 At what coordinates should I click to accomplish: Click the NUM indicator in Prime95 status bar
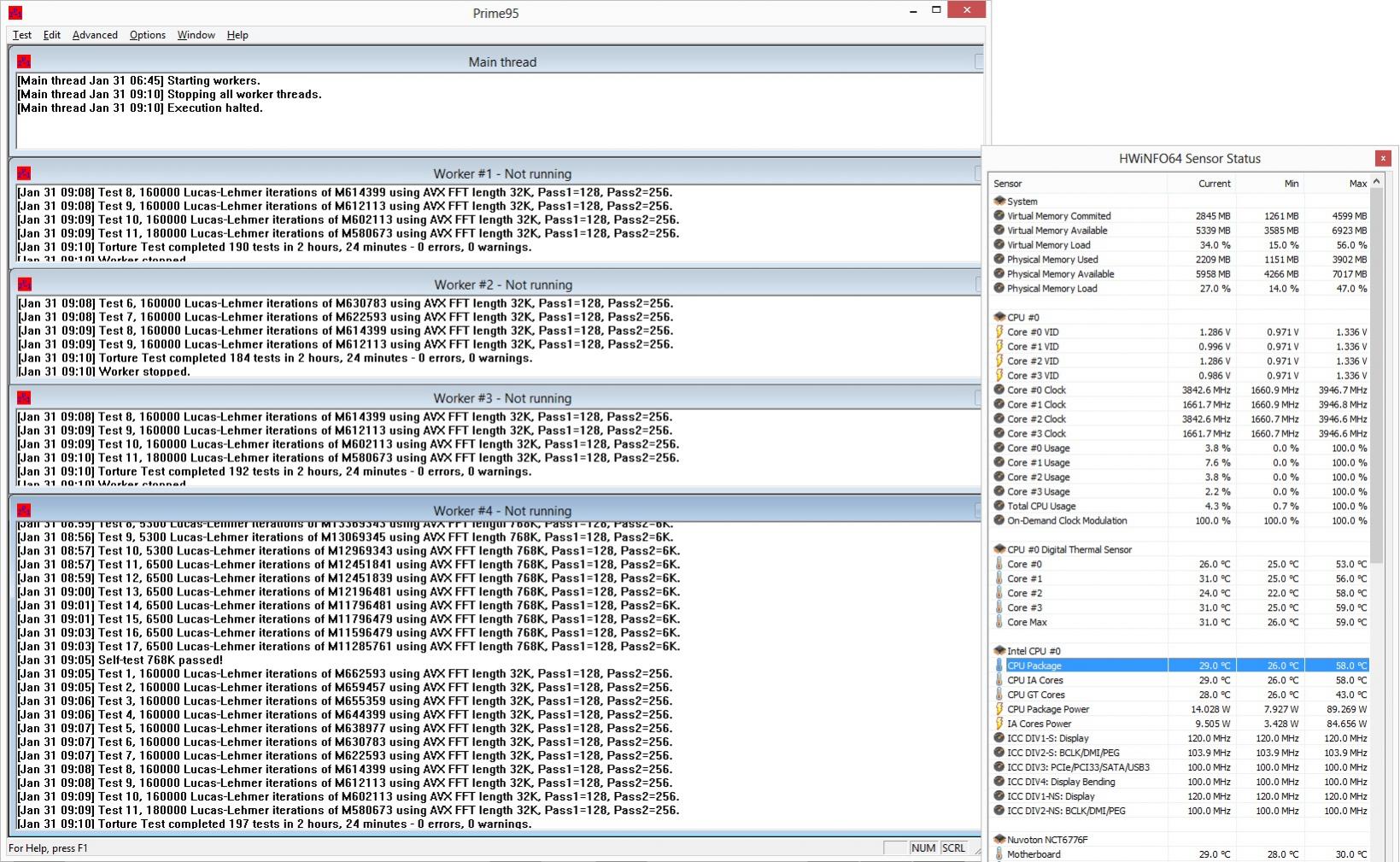(923, 848)
